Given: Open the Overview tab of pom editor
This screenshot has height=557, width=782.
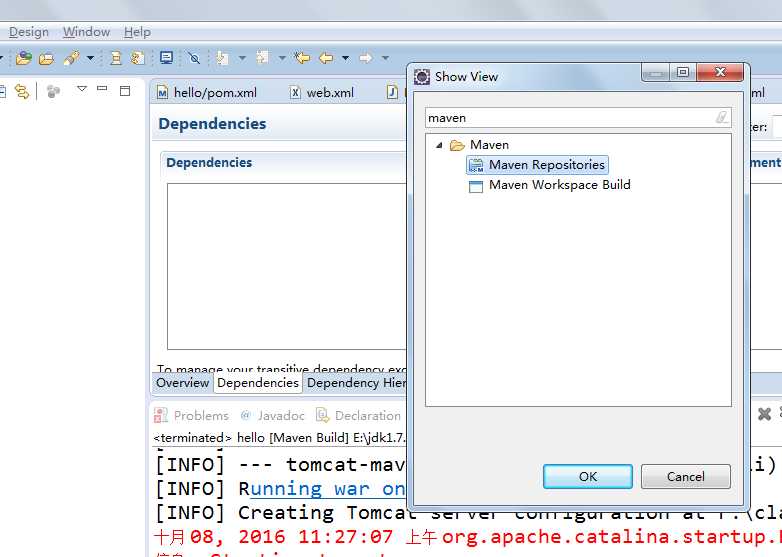Looking at the screenshot, I should point(183,383).
